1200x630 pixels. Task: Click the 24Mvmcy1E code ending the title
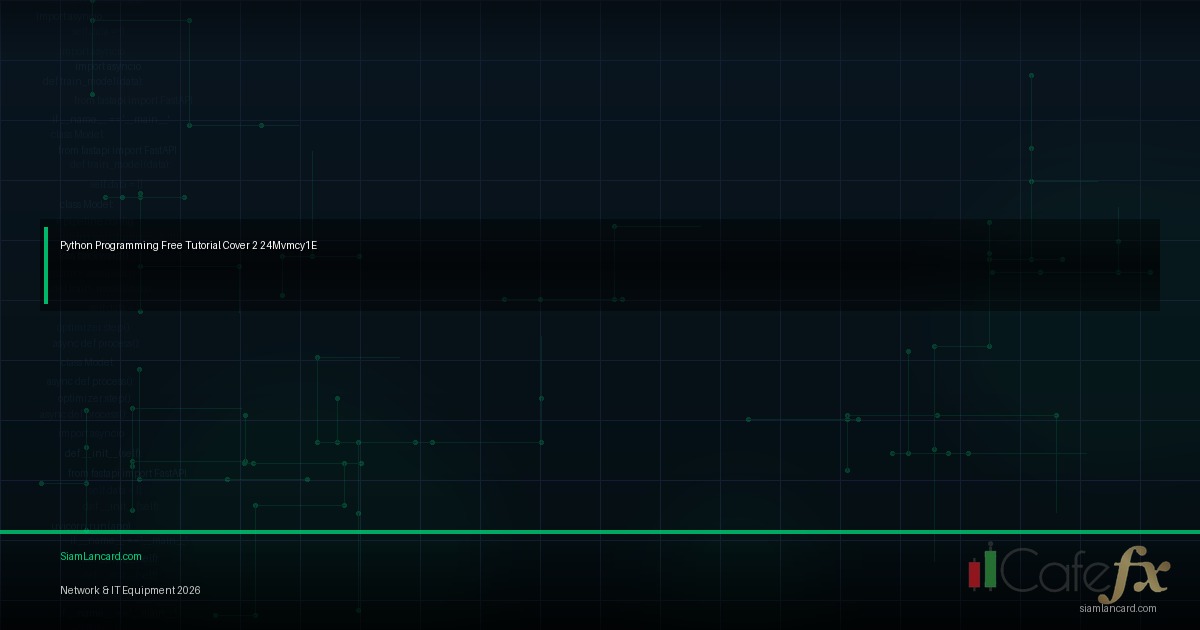click(288, 245)
